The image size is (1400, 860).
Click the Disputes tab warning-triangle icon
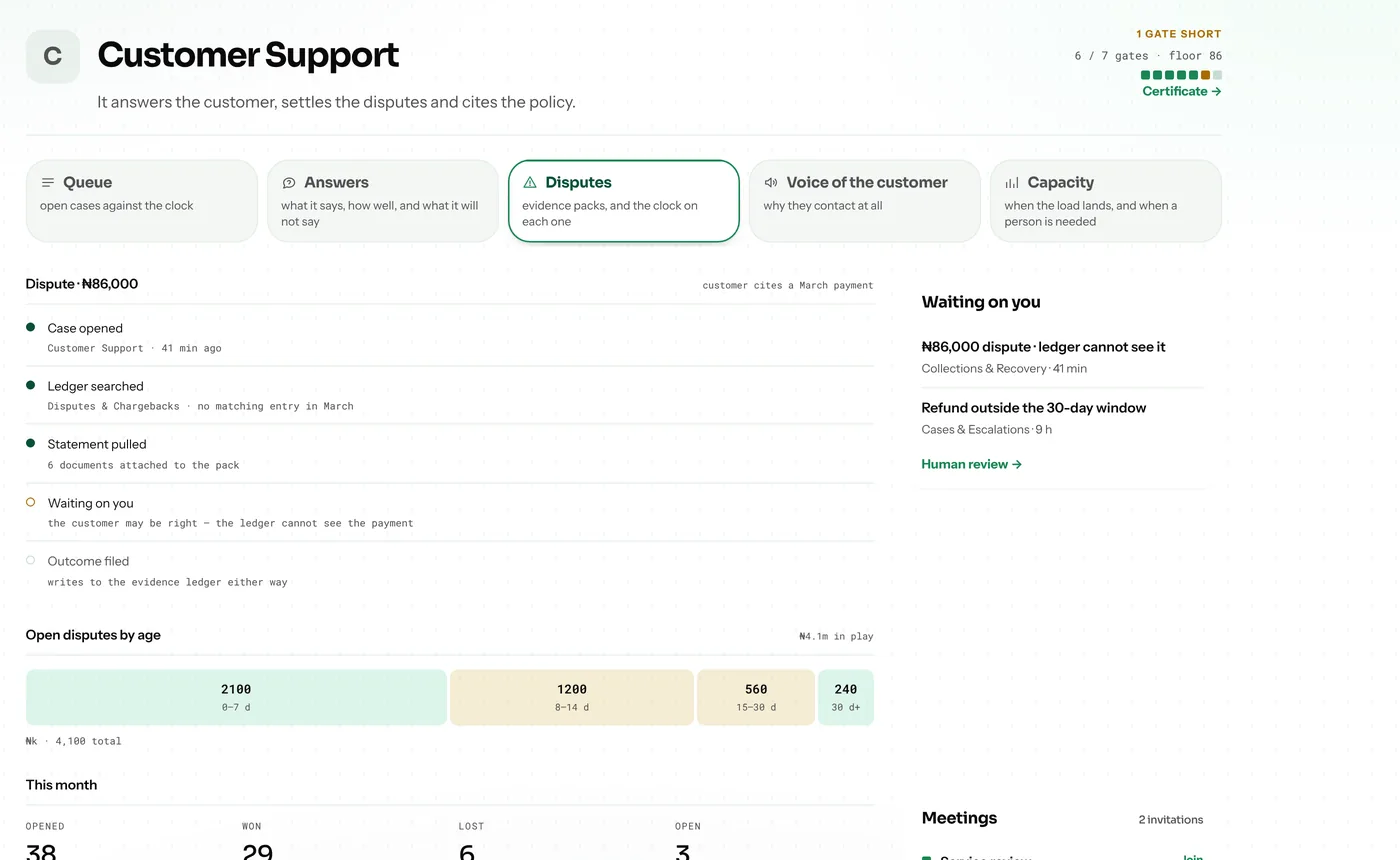[x=529, y=183]
